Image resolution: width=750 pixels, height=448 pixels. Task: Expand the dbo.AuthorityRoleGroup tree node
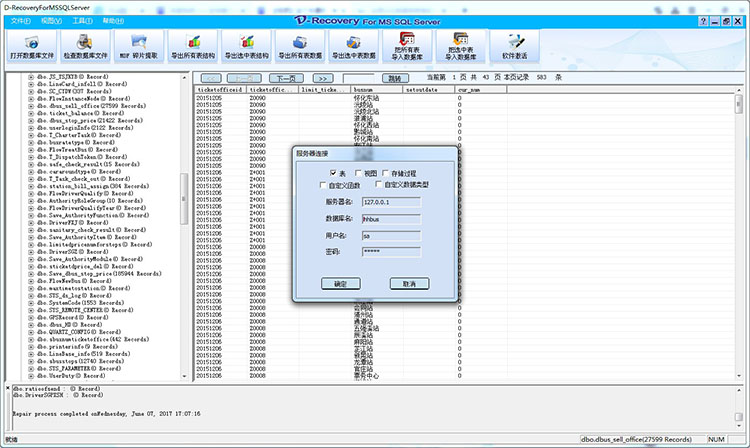pyautogui.click(x=31, y=201)
